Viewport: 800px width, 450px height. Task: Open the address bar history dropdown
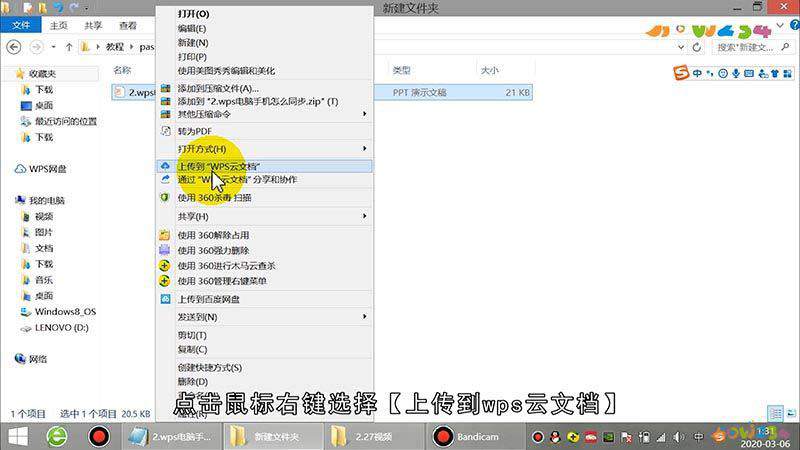[681, 47]
